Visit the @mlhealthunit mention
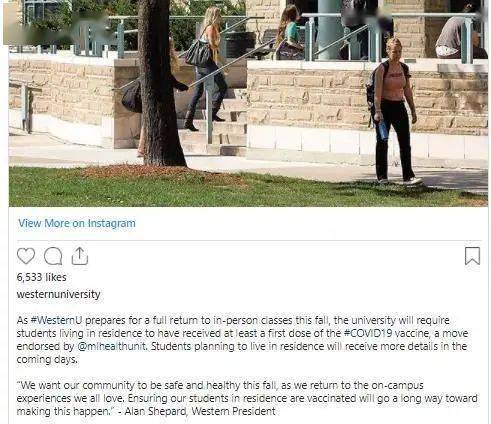Image resolution: width=491 pixels, height=424 pixels. coord(111,346)
